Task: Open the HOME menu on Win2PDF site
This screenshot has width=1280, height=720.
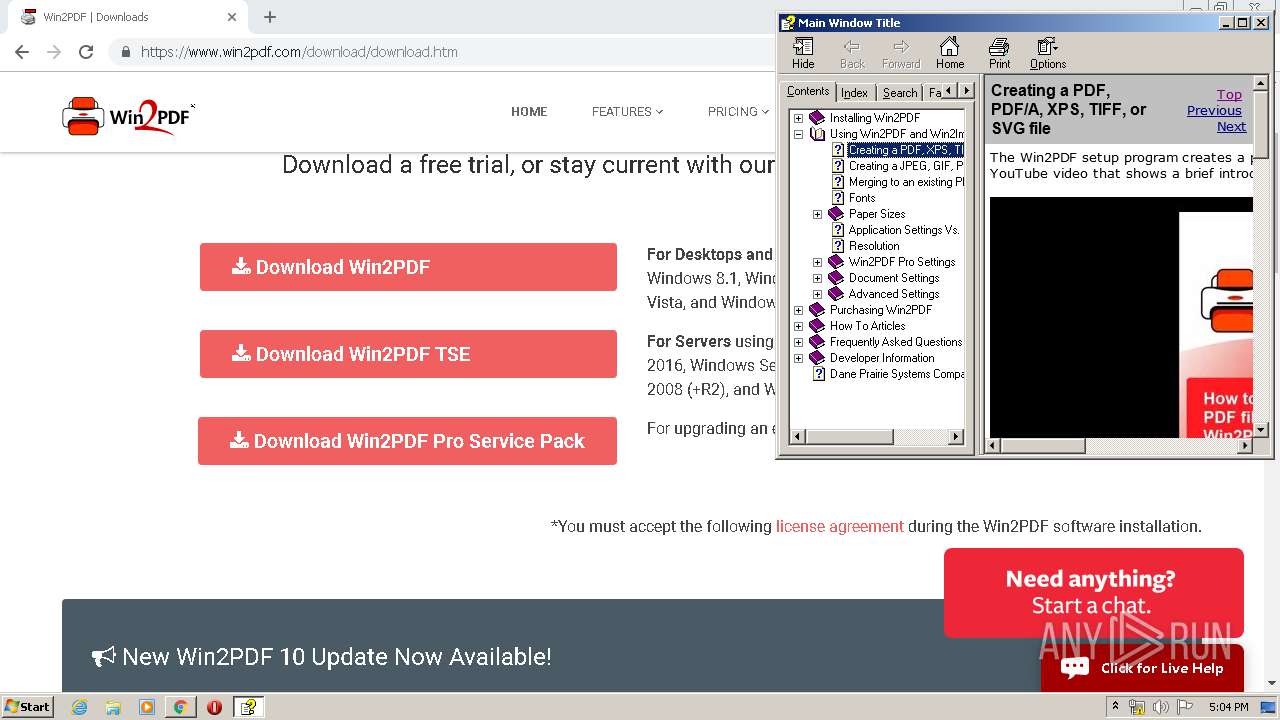Action: click(x=529, y=112)
